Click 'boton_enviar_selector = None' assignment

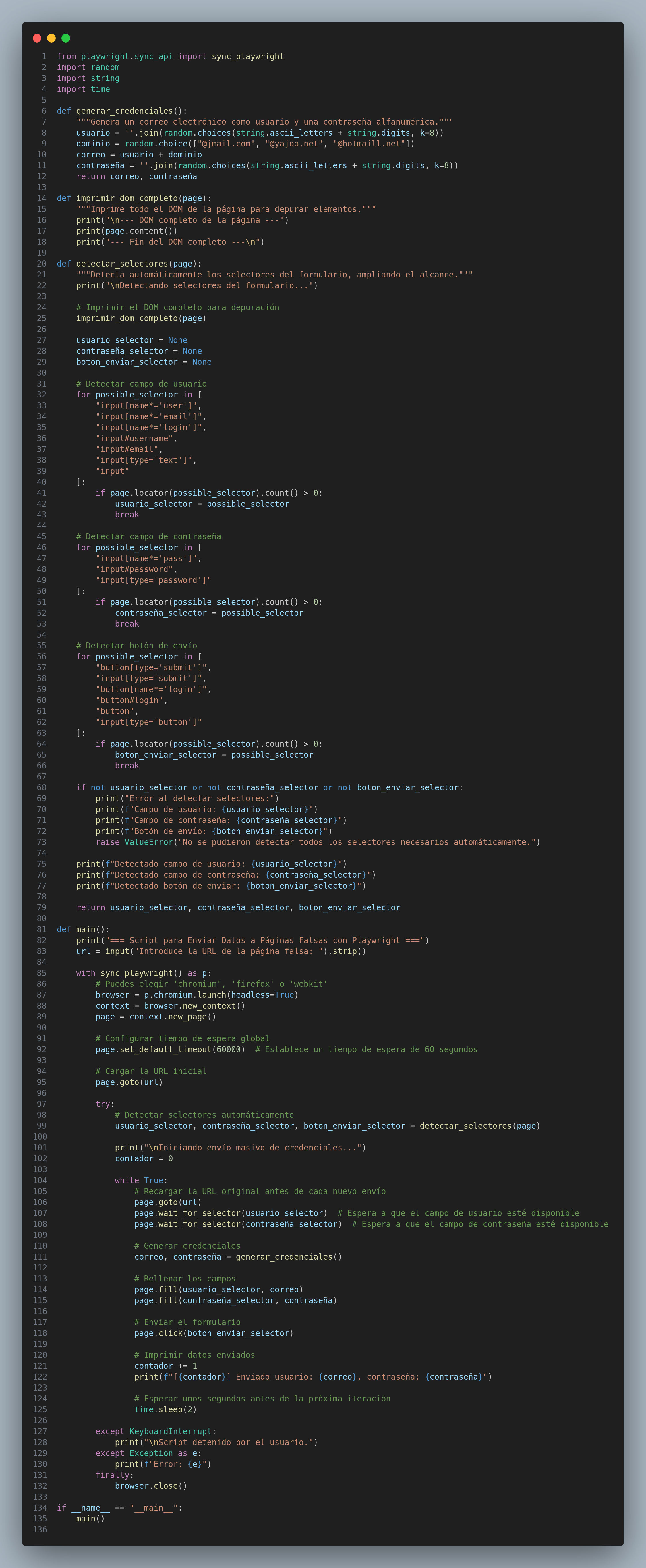pyautogui.click(x=144, y=362)
